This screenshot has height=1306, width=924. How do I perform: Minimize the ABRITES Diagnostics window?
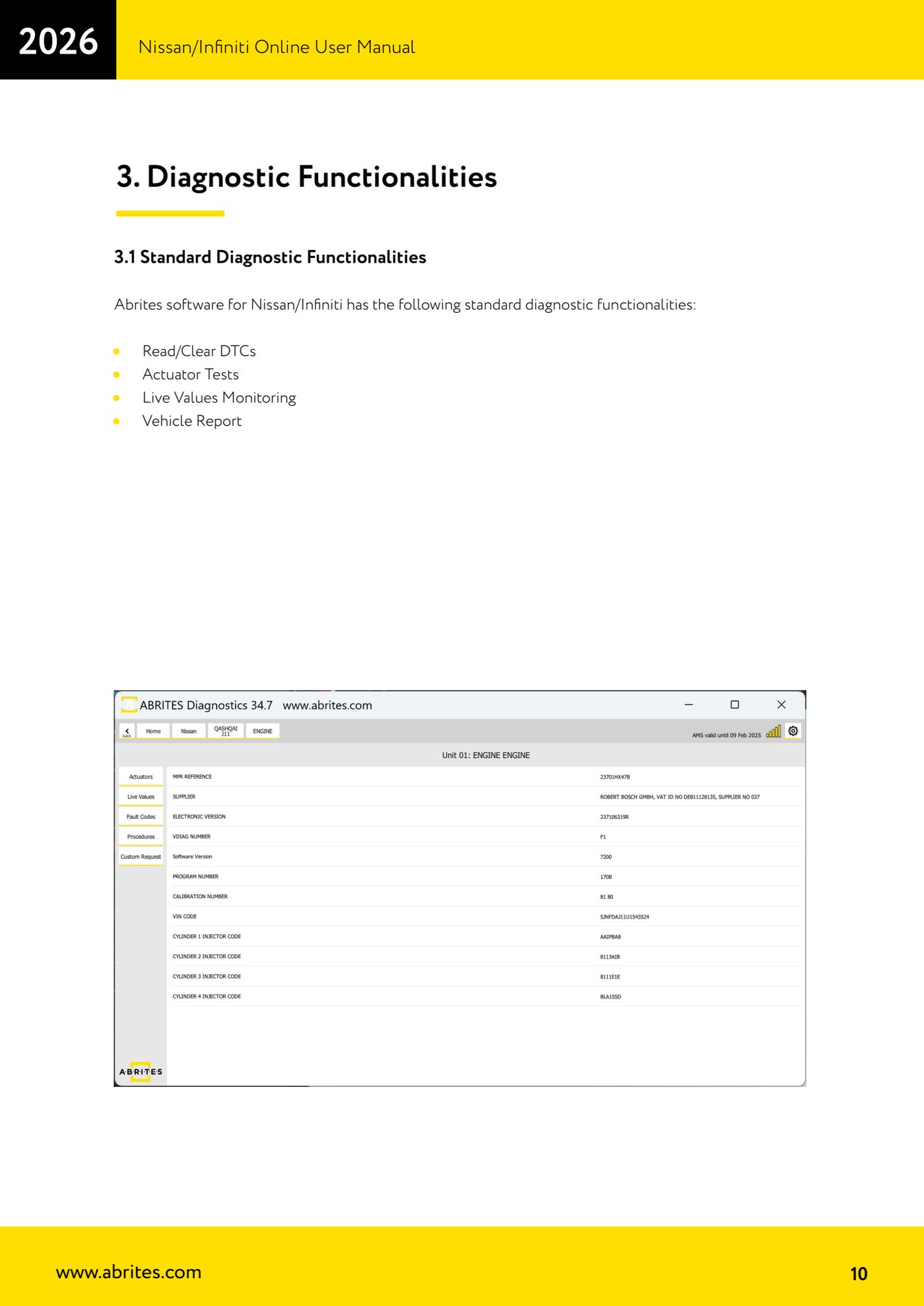pyautogui.click(x=688, y=705)
